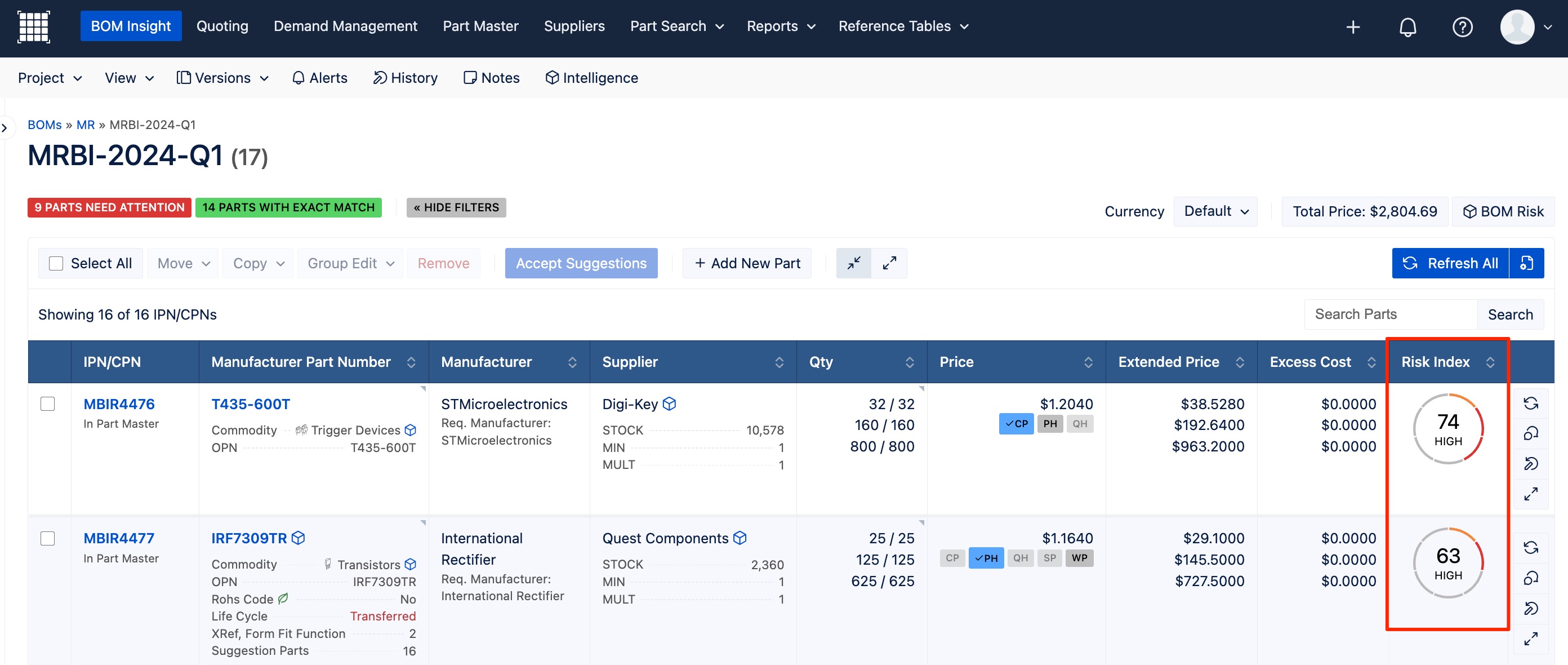Viewport: 1568px width, 665px height.
Task: Expand MBIR4477 row with expand icon
Action: point(1530,639)
